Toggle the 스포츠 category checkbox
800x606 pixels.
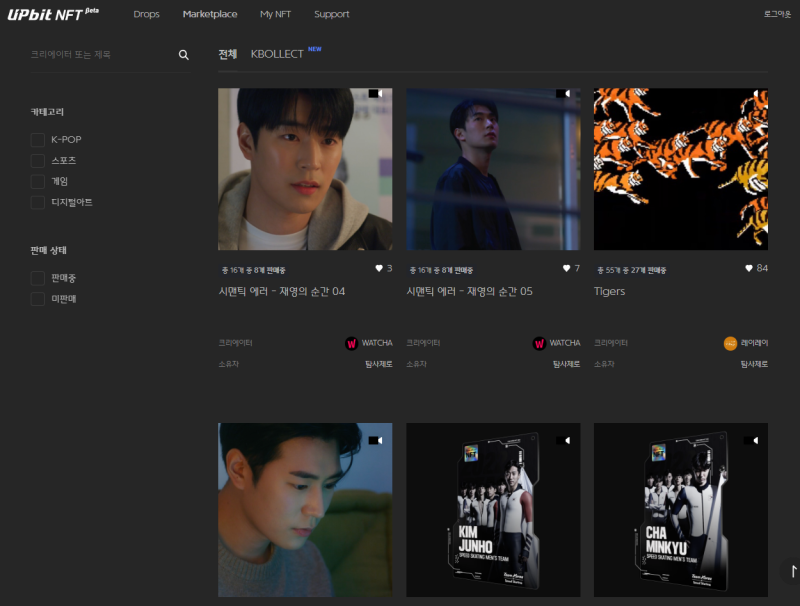coord(38,161)
